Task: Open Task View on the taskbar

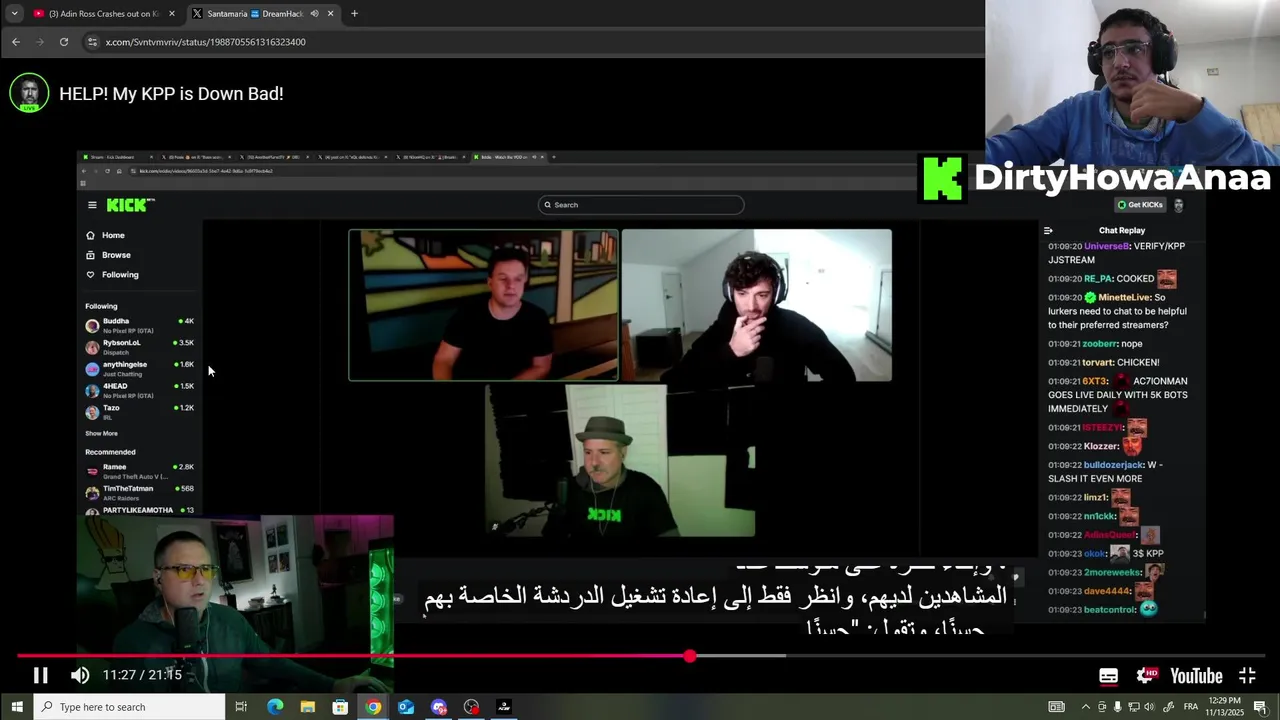Action: [x=241, y=707]
